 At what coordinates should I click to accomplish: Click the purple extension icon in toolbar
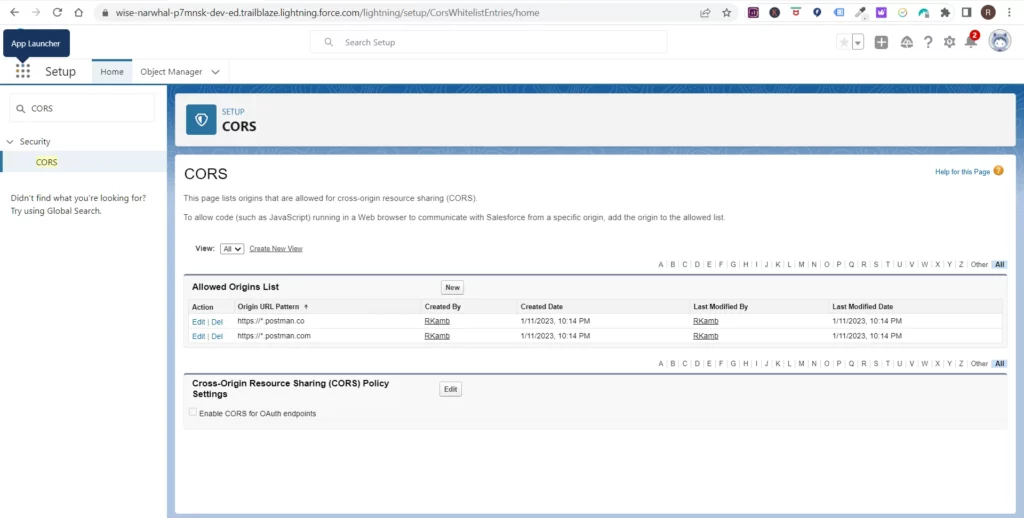[x=881, y=12]
